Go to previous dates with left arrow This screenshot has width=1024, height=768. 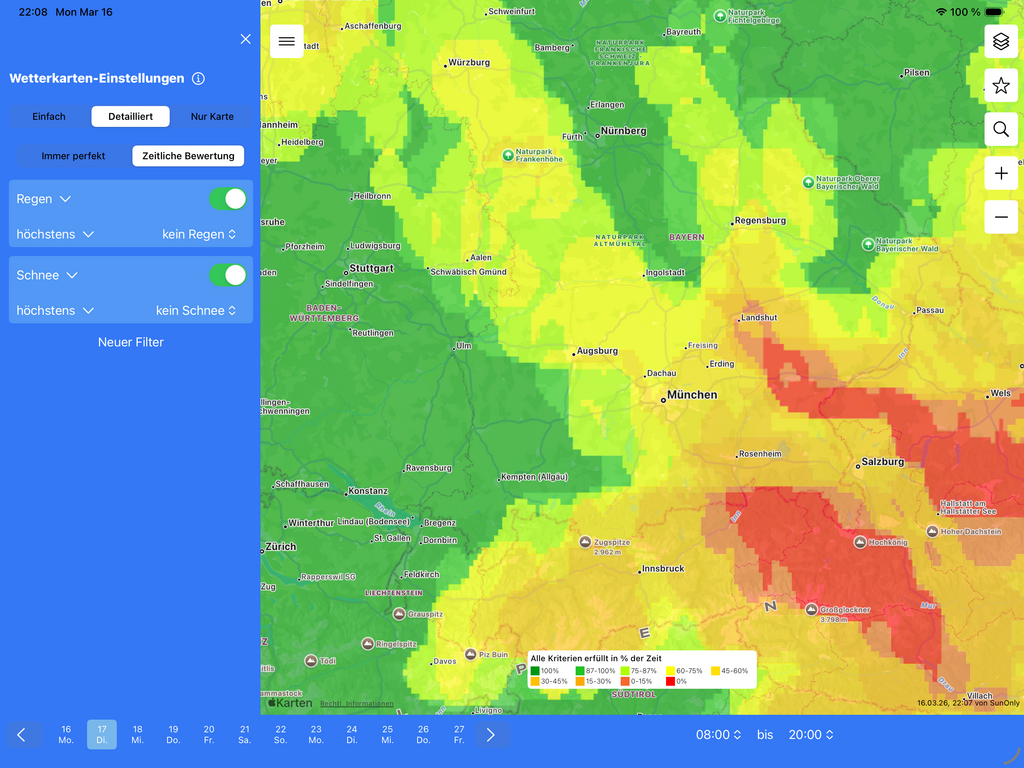[x=21, y=735]
